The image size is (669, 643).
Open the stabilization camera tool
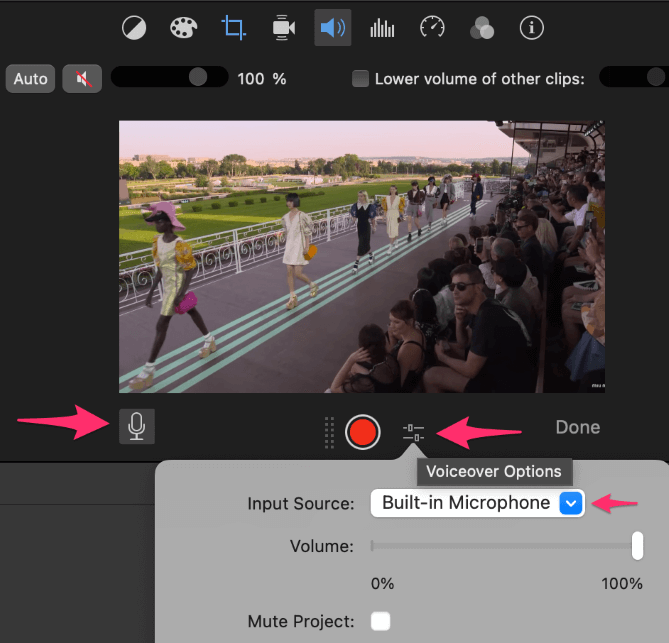283,27
